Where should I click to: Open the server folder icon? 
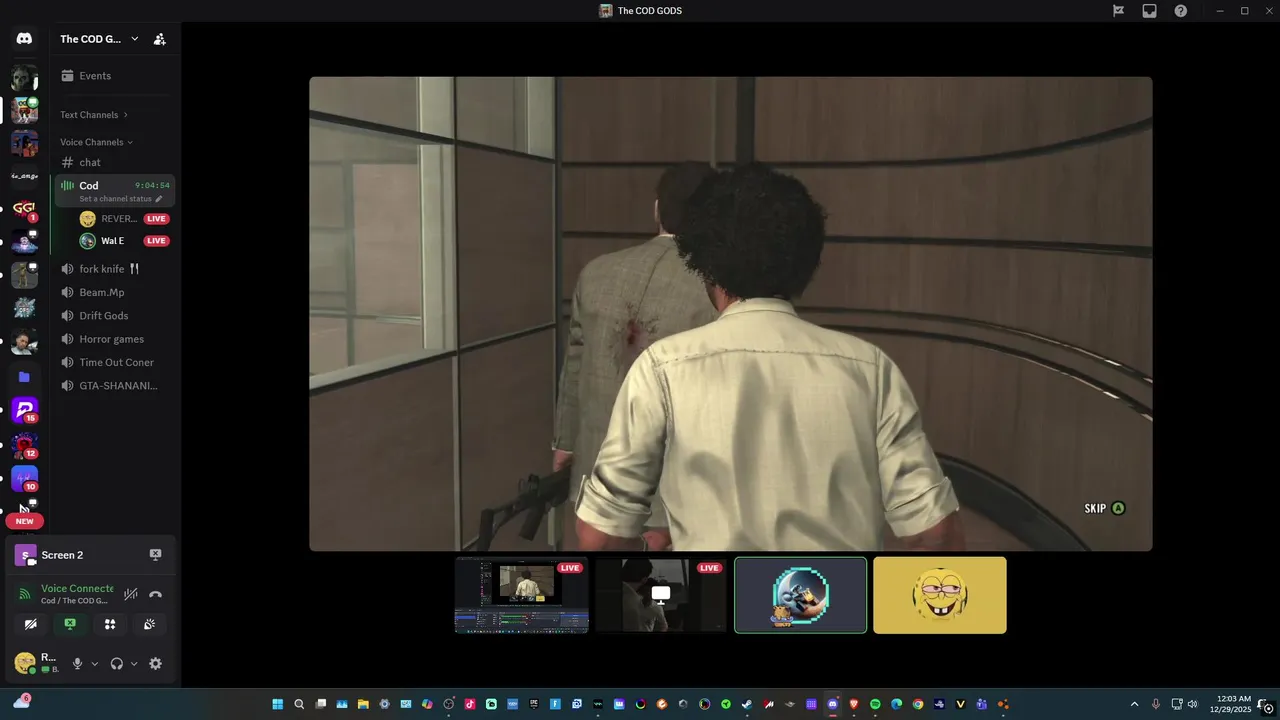pos(24,377)
